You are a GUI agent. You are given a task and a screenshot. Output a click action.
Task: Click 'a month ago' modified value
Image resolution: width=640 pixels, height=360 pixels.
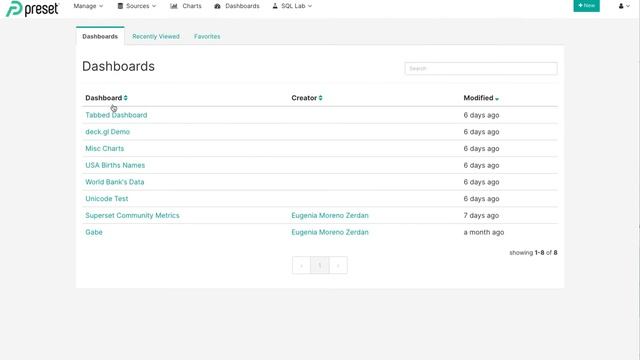[x=484, y=232]
